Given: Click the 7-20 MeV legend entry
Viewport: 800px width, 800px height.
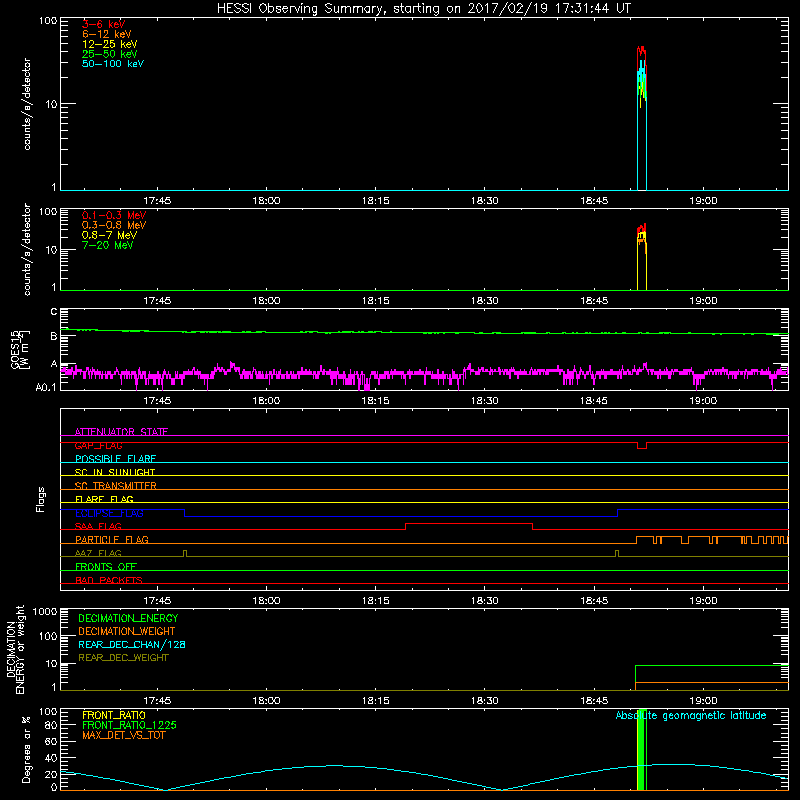Looking at the screenshot, I should tap(107, 245).
